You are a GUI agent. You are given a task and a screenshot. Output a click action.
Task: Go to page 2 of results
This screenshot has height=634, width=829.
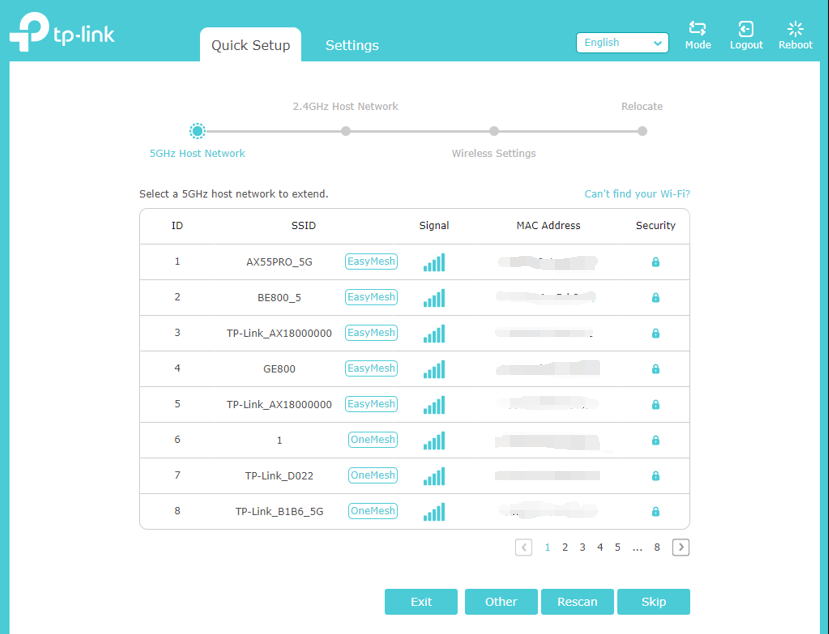point(565,547)
